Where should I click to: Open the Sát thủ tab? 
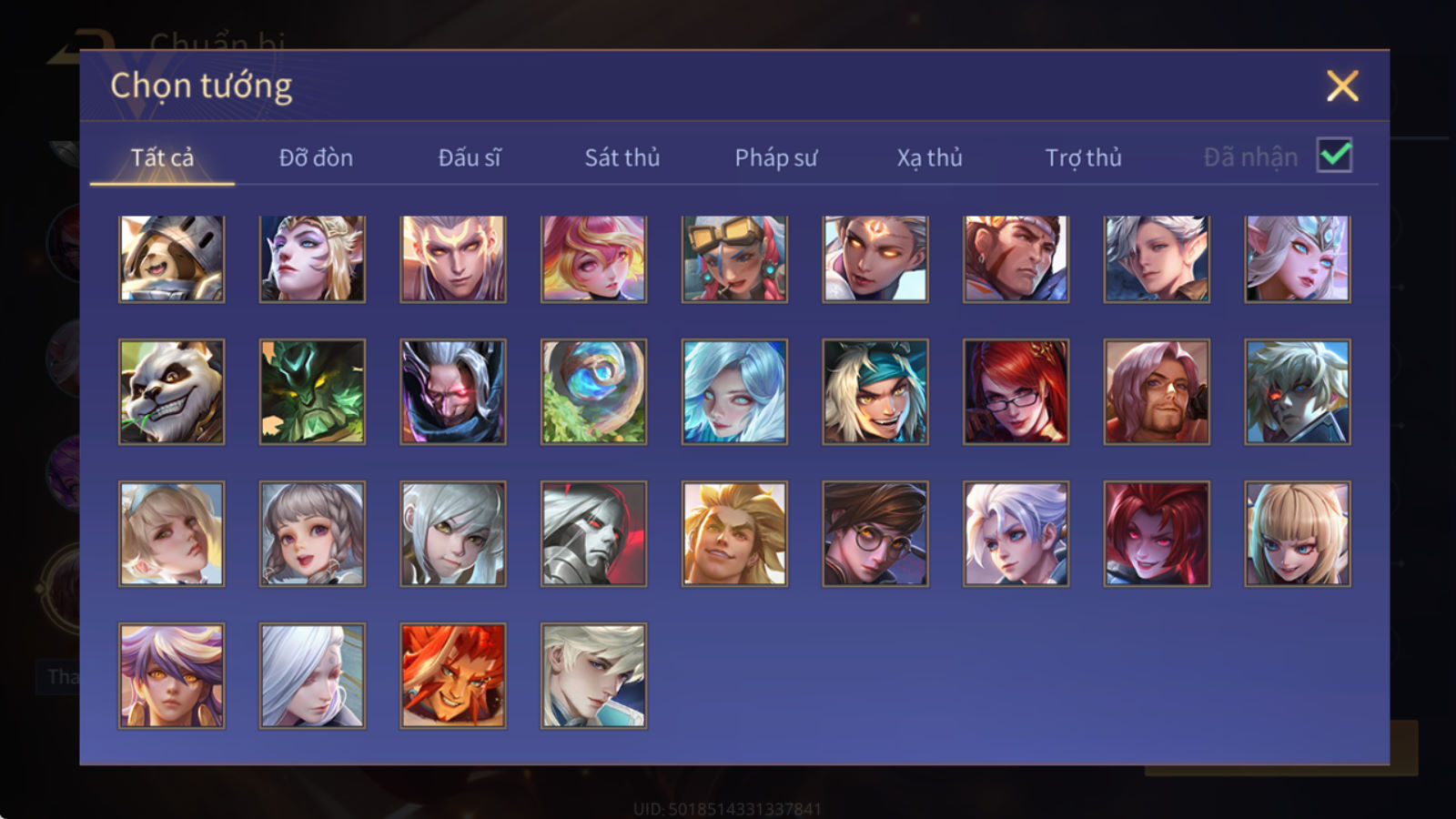622,157
